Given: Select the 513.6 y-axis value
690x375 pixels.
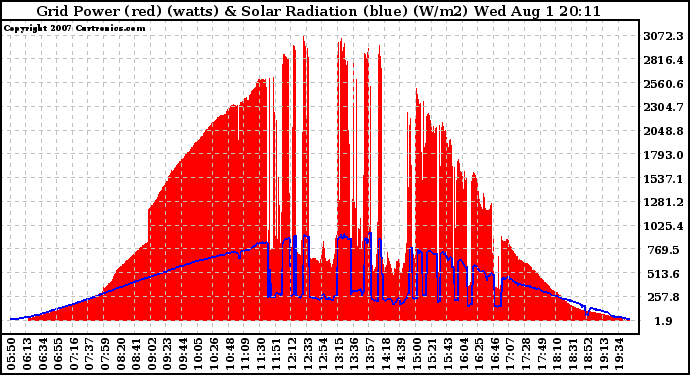Looking at the screenshot, I should [x=665, y=274].
